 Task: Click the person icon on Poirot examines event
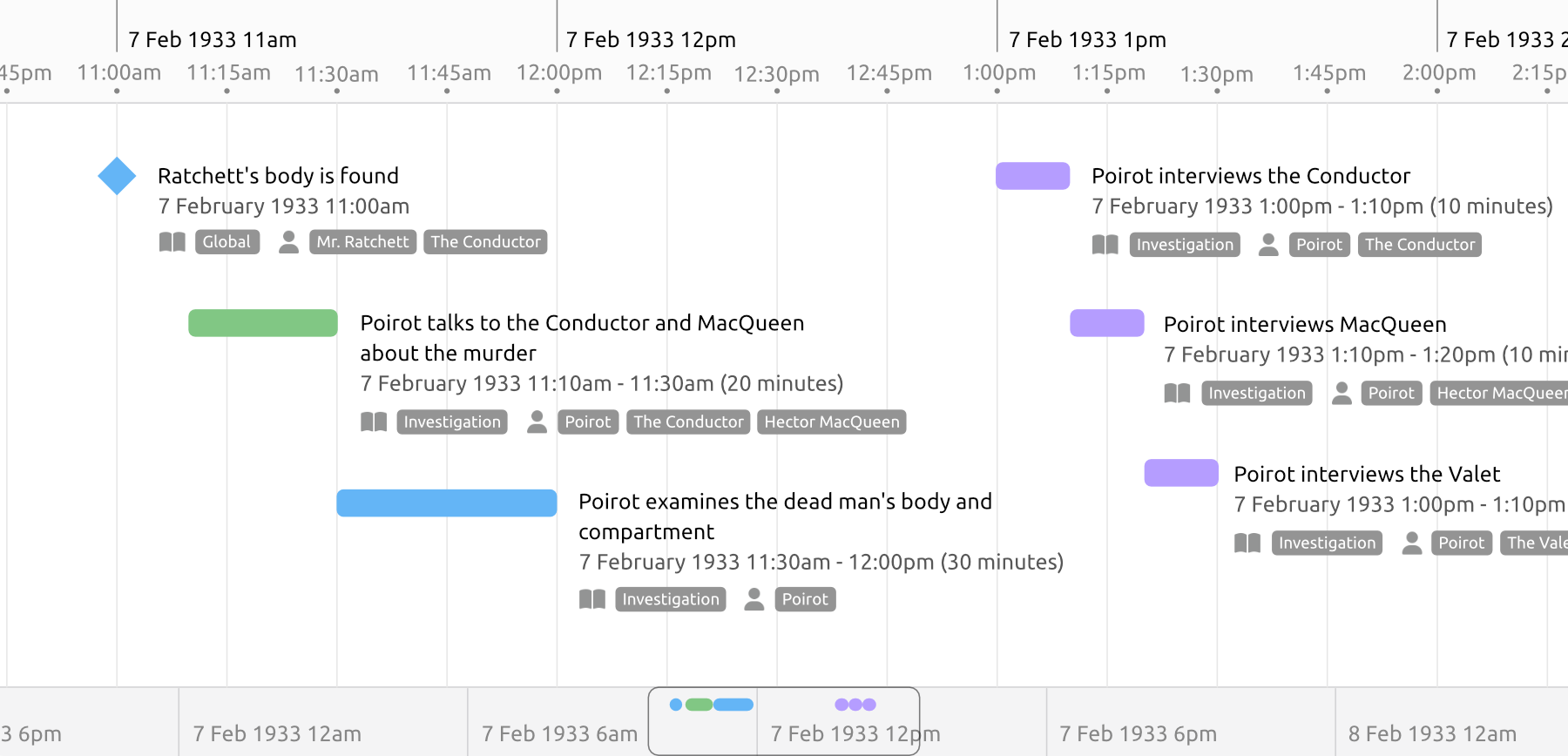click(x=754, y=599)
